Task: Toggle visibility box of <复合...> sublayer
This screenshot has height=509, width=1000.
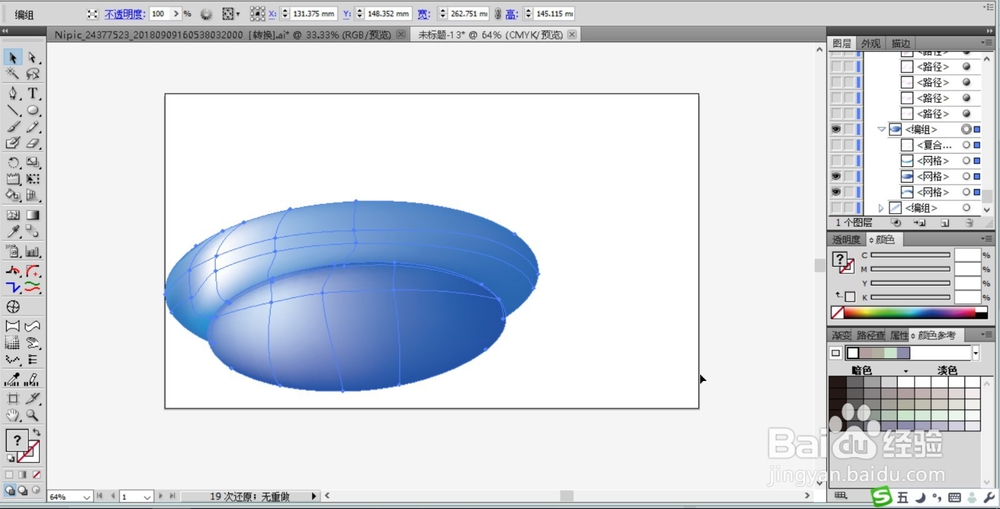Action: (836, 145)
